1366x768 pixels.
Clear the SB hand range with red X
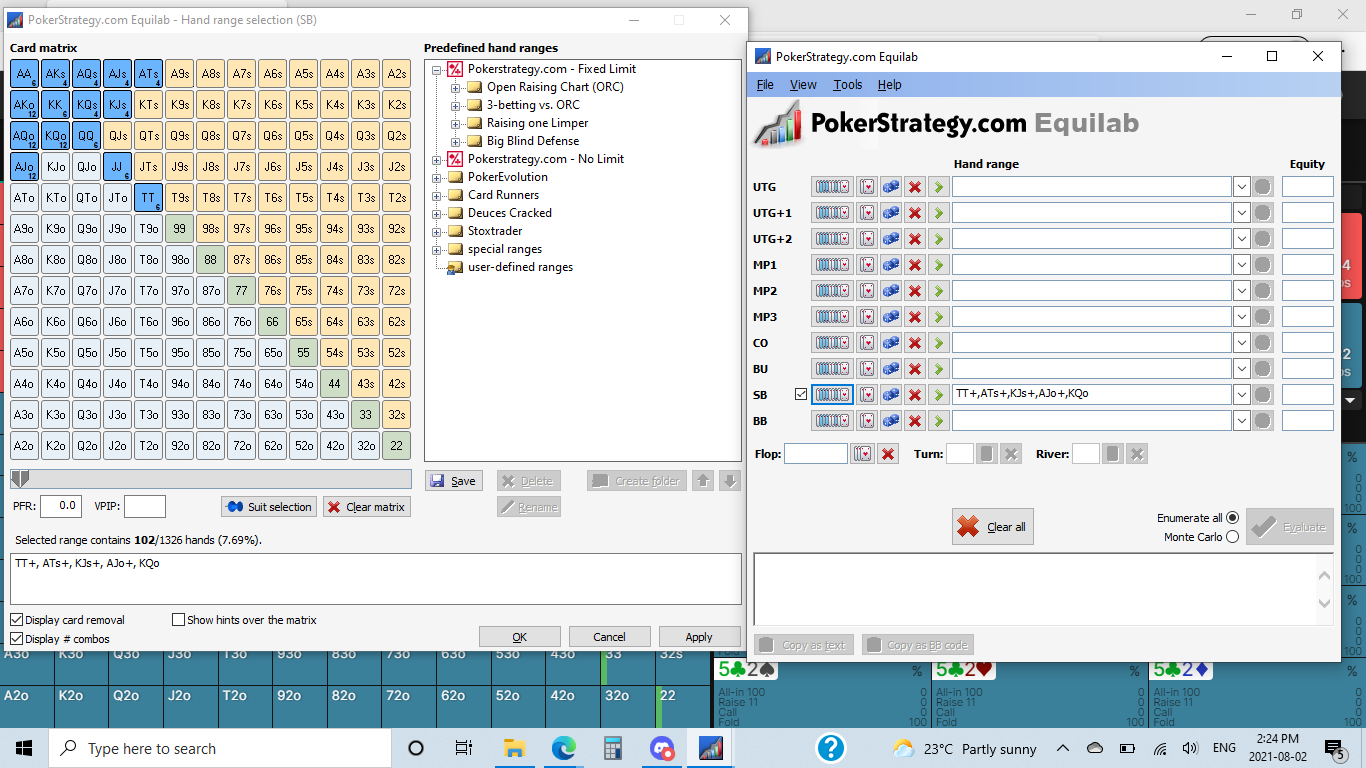[915, 395]
